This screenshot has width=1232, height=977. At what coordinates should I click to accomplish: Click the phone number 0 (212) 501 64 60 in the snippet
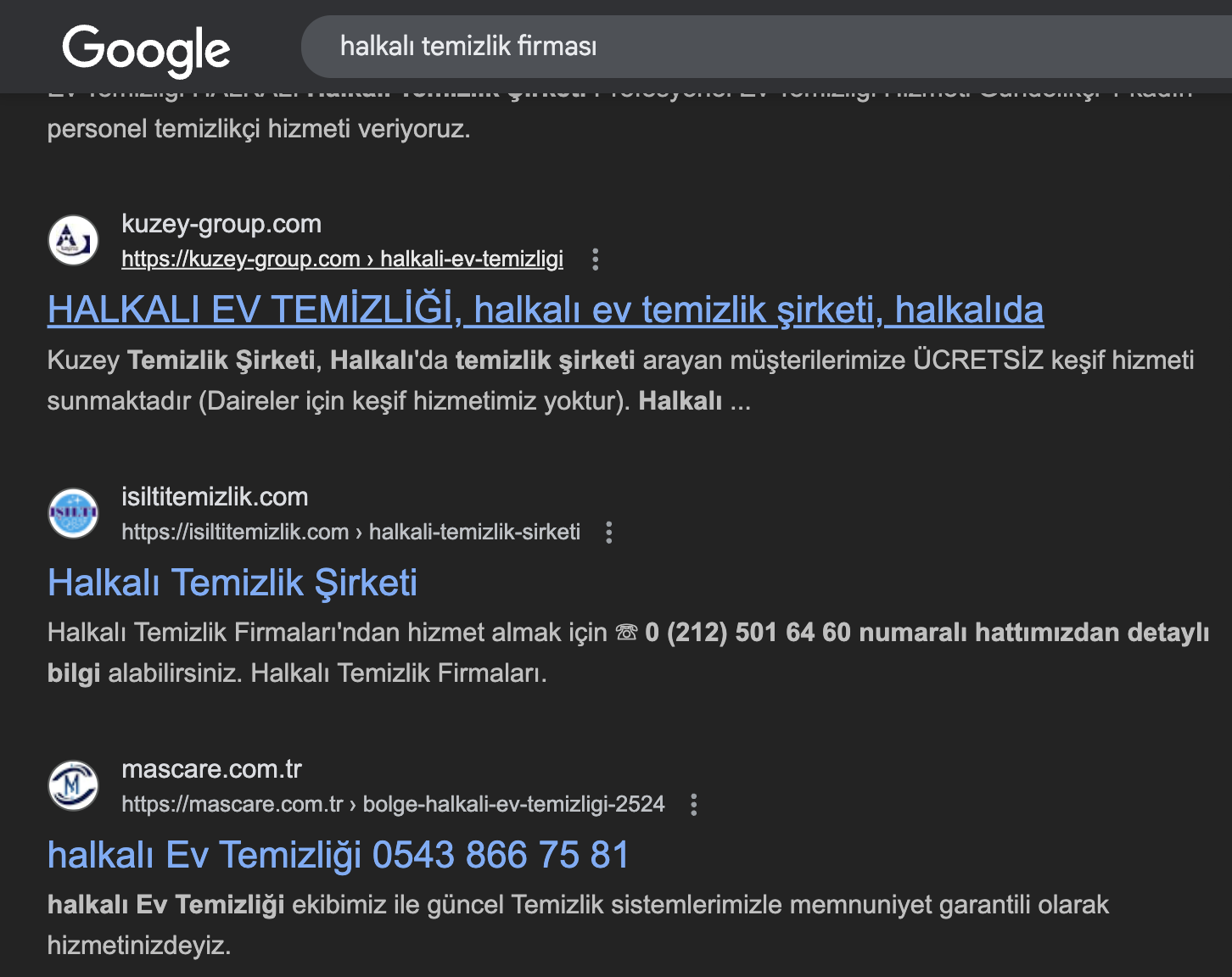click(748, 633)
